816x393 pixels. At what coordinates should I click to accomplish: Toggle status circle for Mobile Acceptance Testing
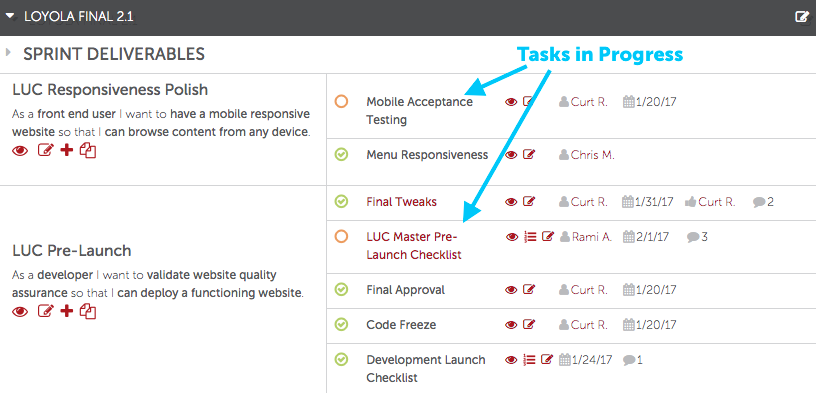[x=341, y=101]
